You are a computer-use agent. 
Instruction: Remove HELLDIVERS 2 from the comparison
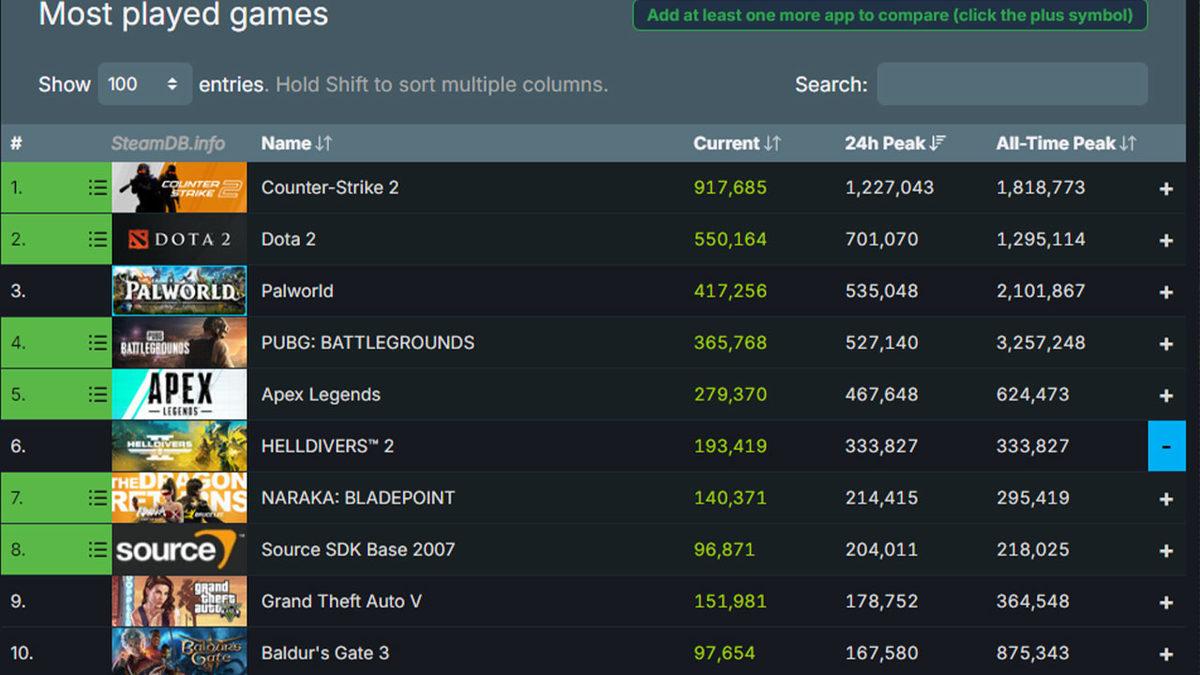click(x=1166, y=446)
